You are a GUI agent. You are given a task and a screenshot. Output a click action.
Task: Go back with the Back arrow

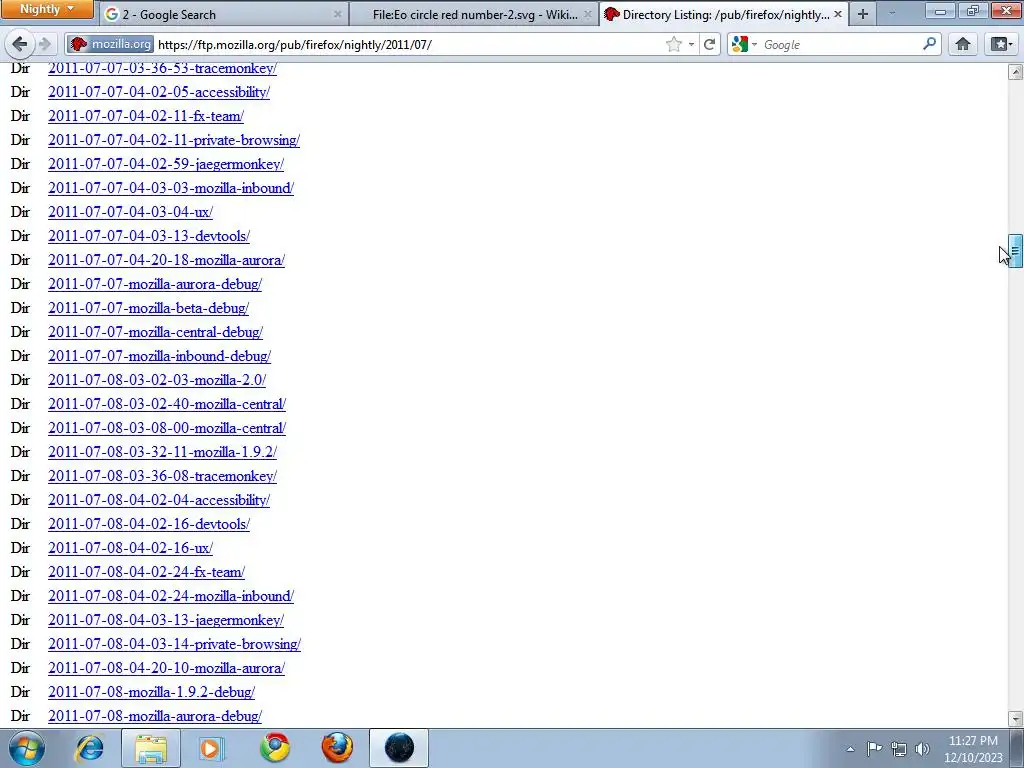point(20,44)
